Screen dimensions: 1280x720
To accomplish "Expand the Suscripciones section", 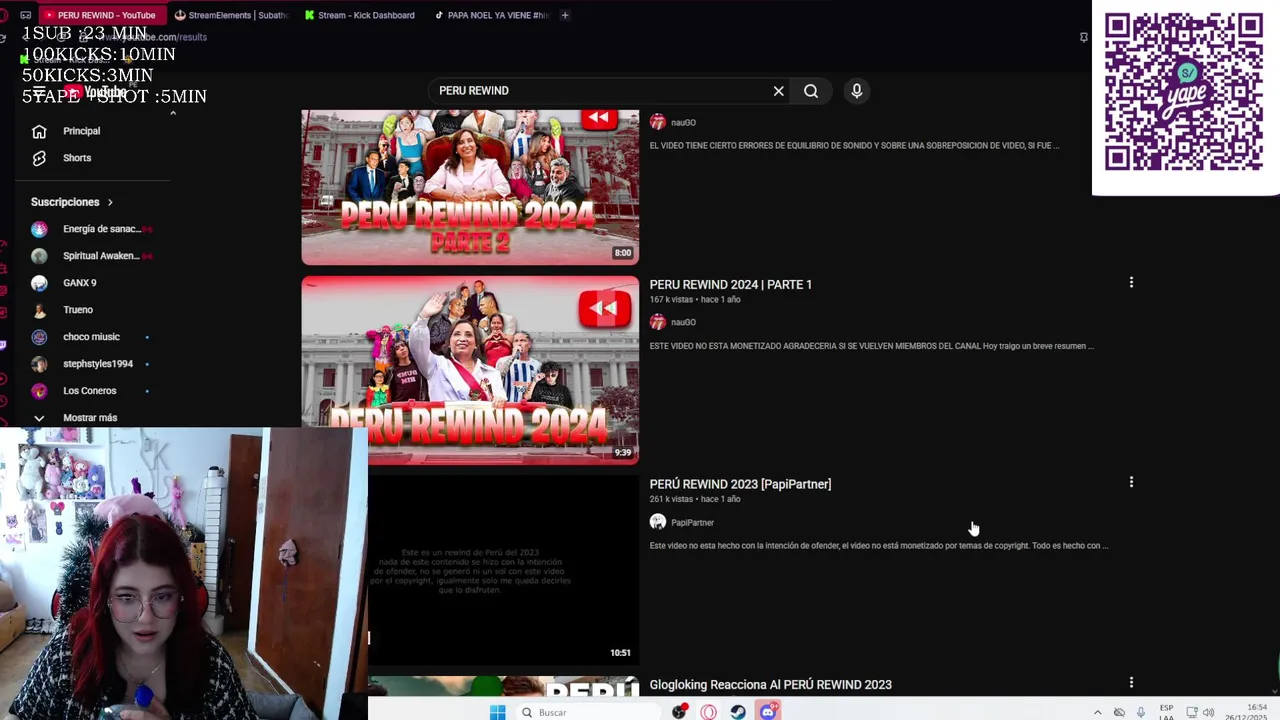I will pyautogui.click(x=72, y=202).
